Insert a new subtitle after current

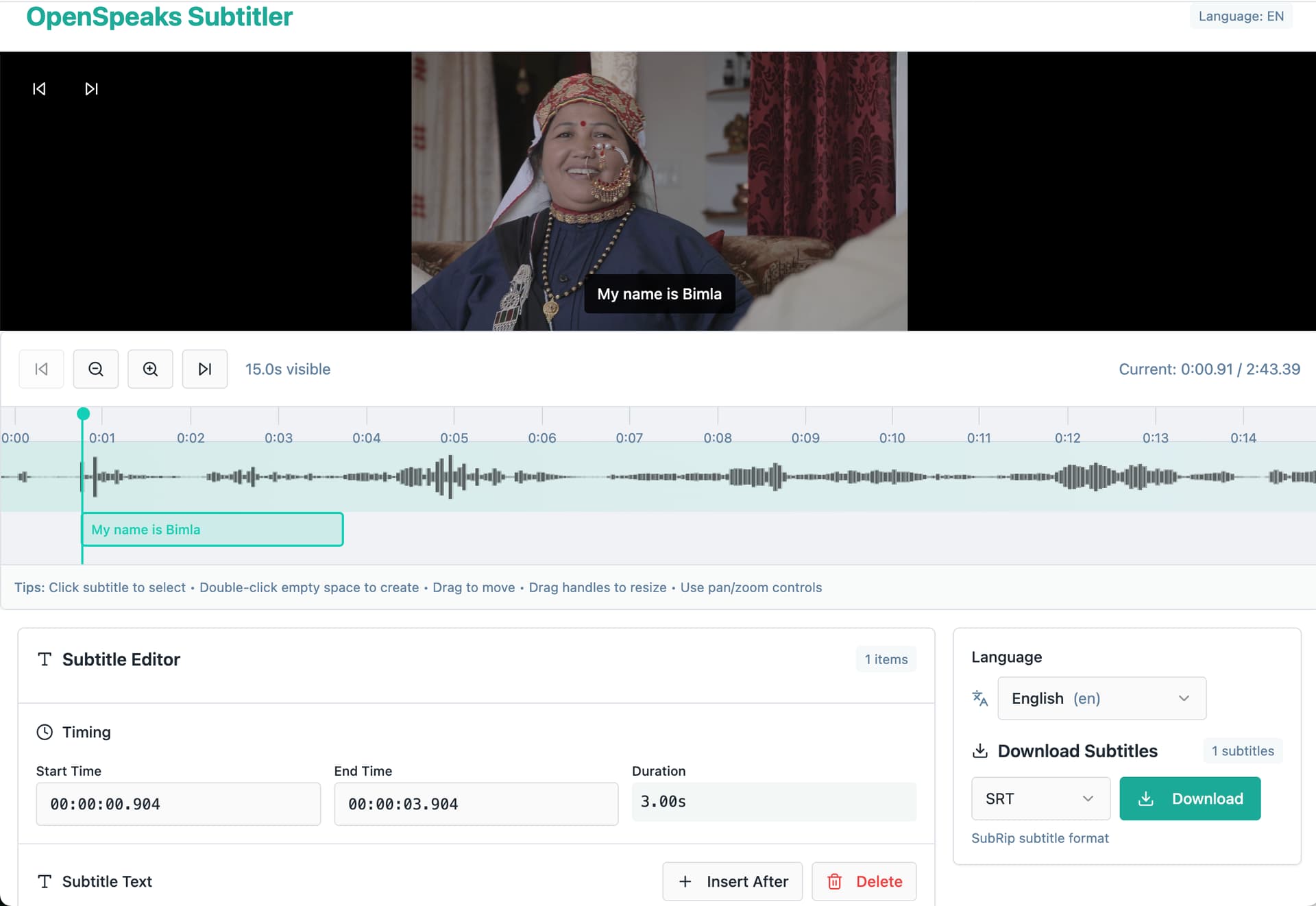point(732,881)
